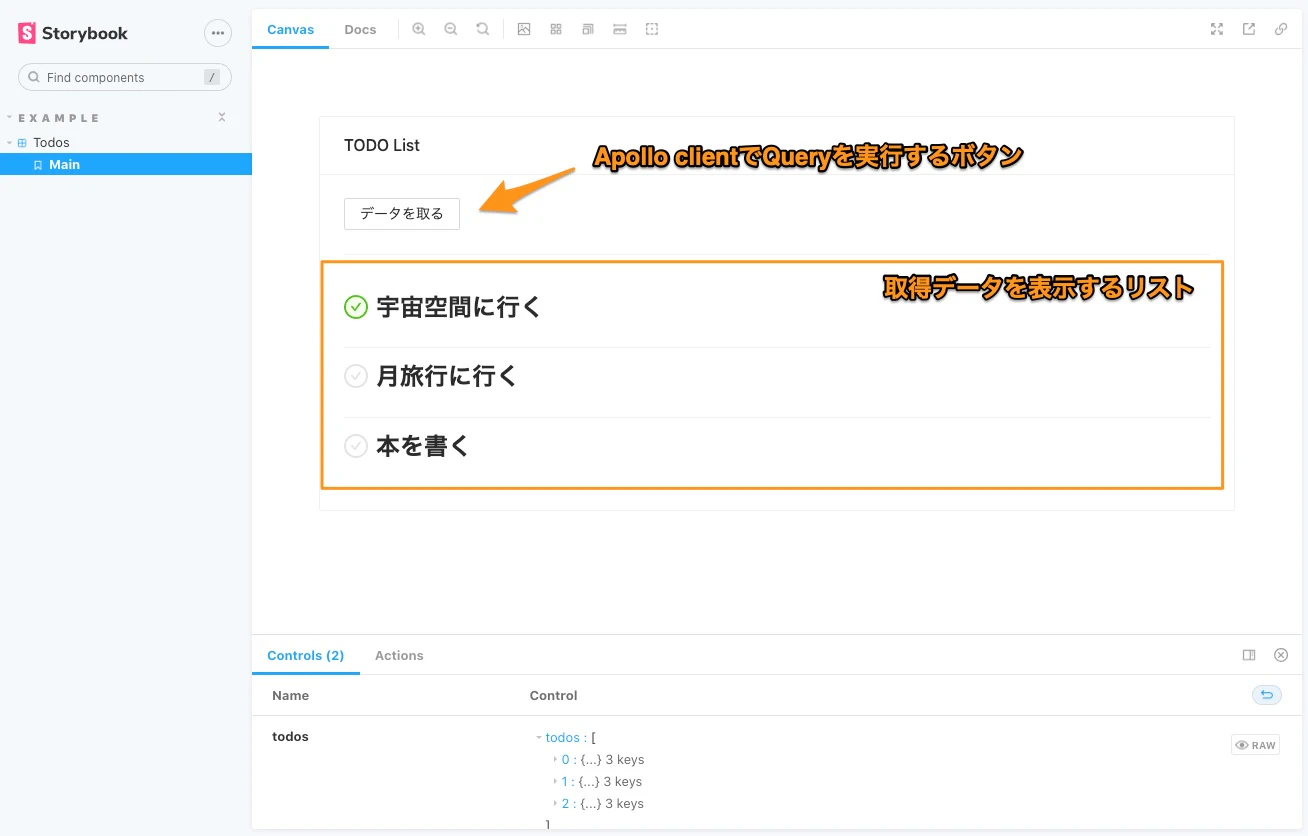Copy the canvas link

tap(1281, 29)
